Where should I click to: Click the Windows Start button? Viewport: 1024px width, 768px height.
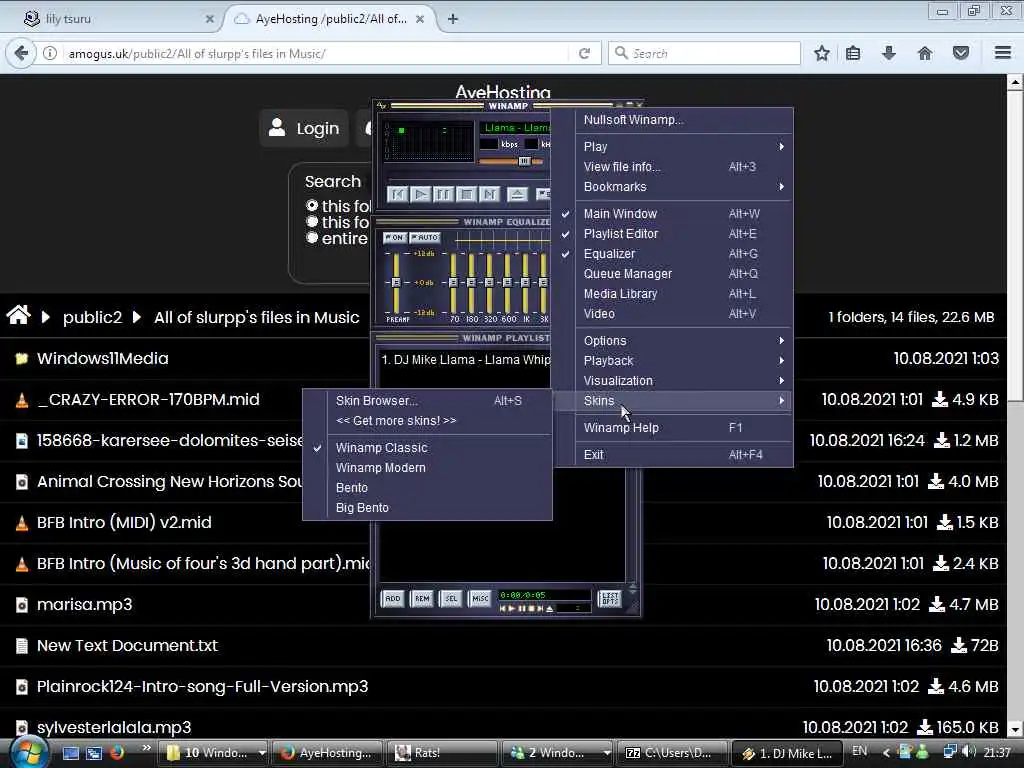pos(27,752)
